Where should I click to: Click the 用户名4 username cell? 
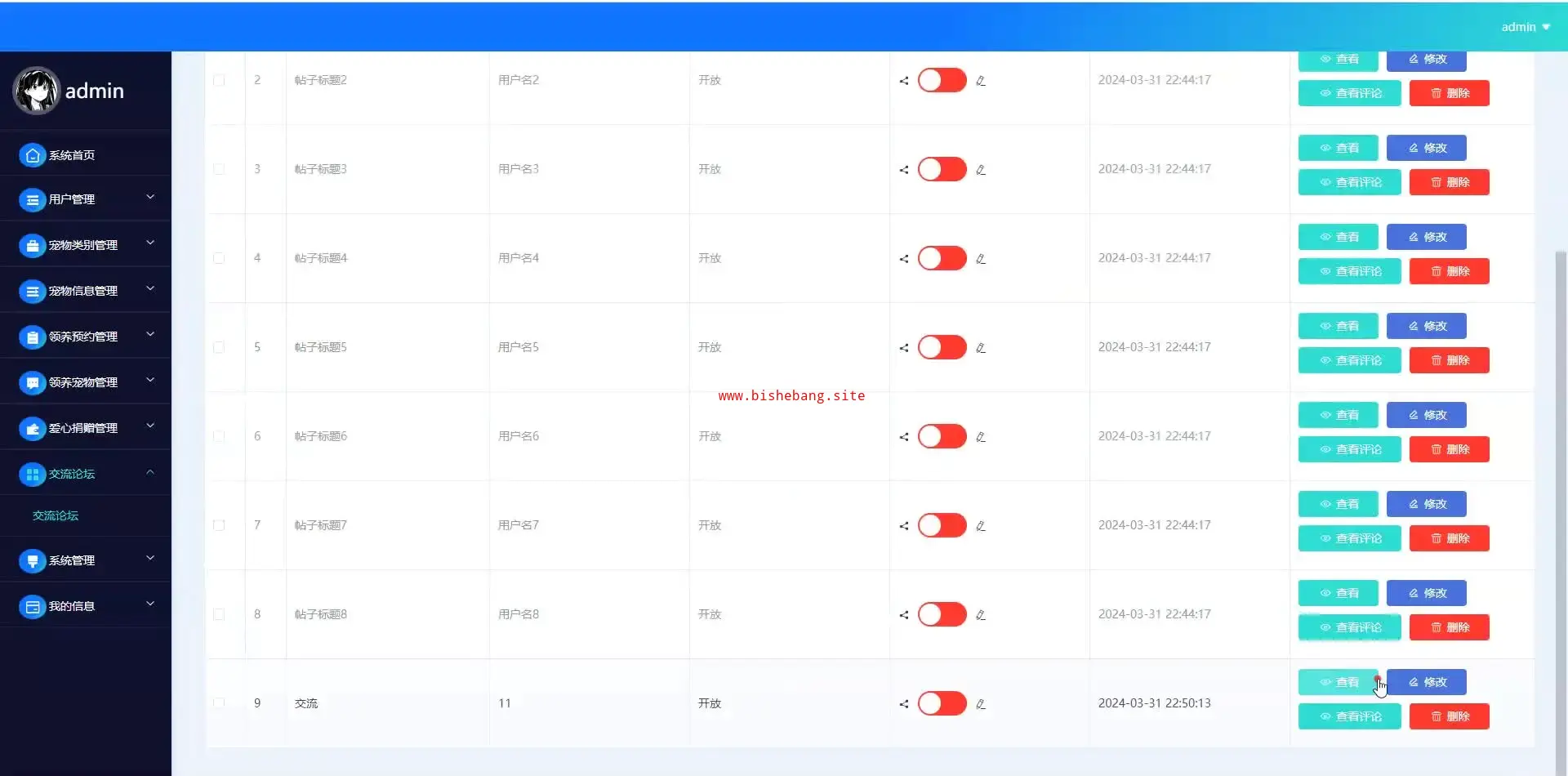click(519, 258)
